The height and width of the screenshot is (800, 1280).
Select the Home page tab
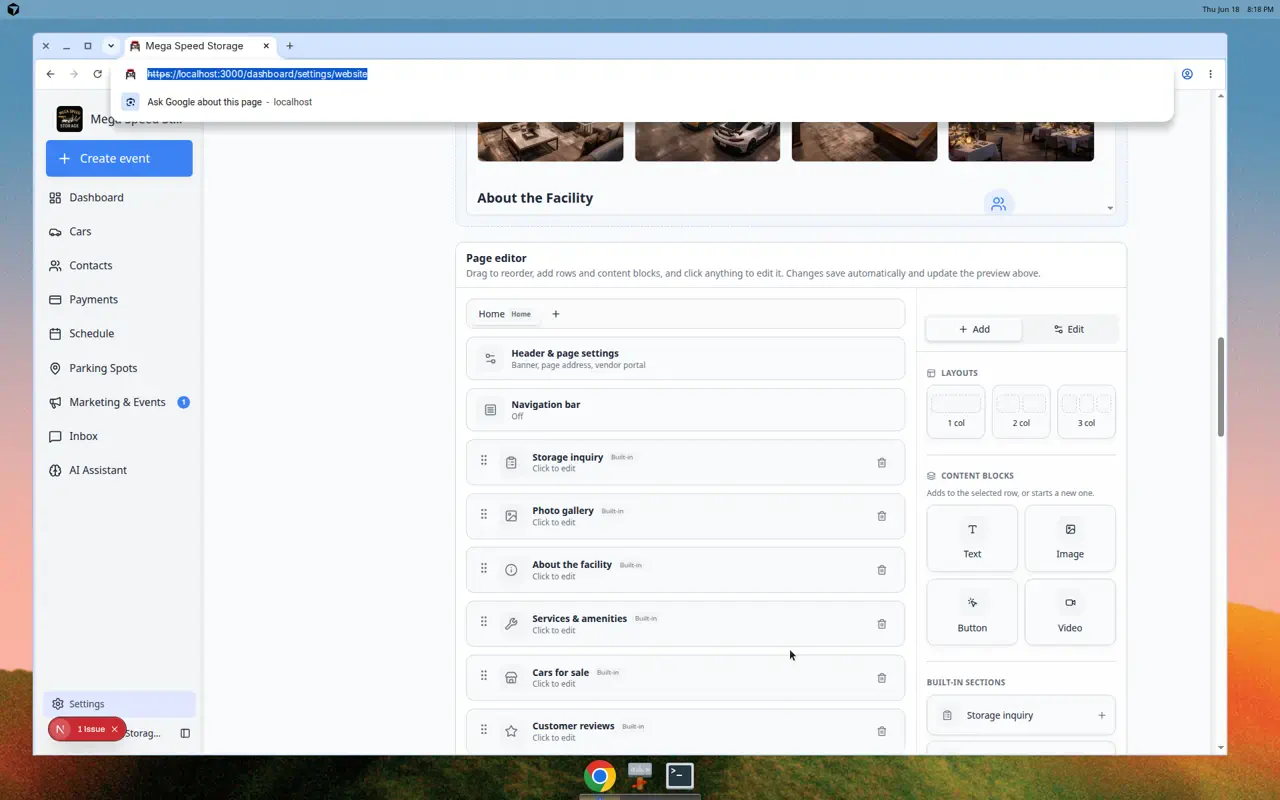505,314
